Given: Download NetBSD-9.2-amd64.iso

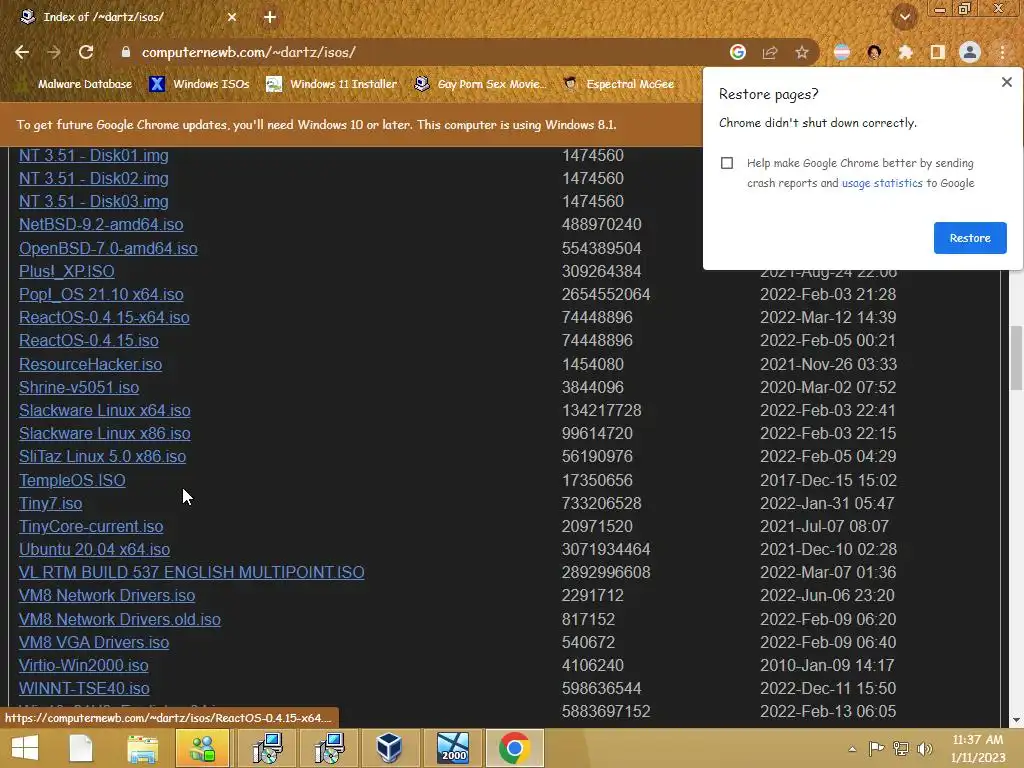Looking at the screenshot, I should click(x=101, y=225).
